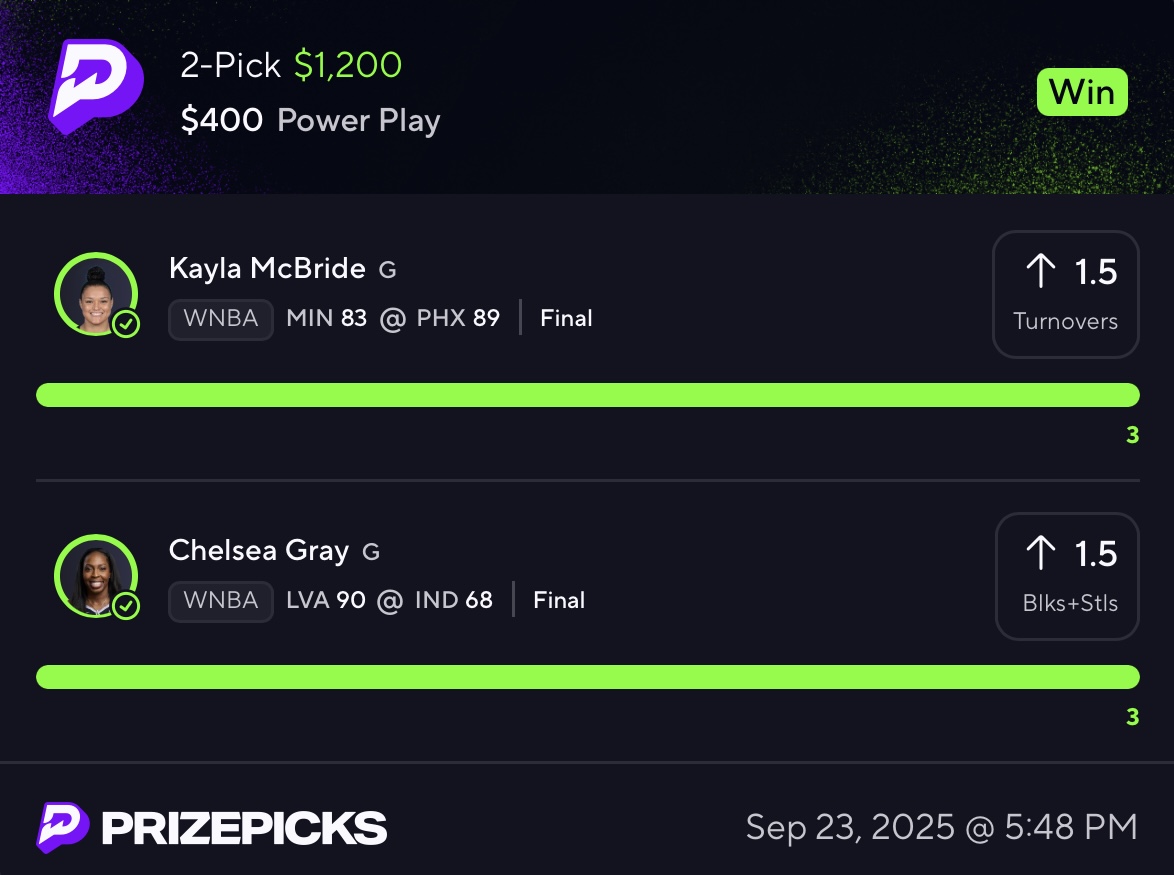
Task: Click the LVA 90 @ IND 68 score
Action: tap(389, 600)
